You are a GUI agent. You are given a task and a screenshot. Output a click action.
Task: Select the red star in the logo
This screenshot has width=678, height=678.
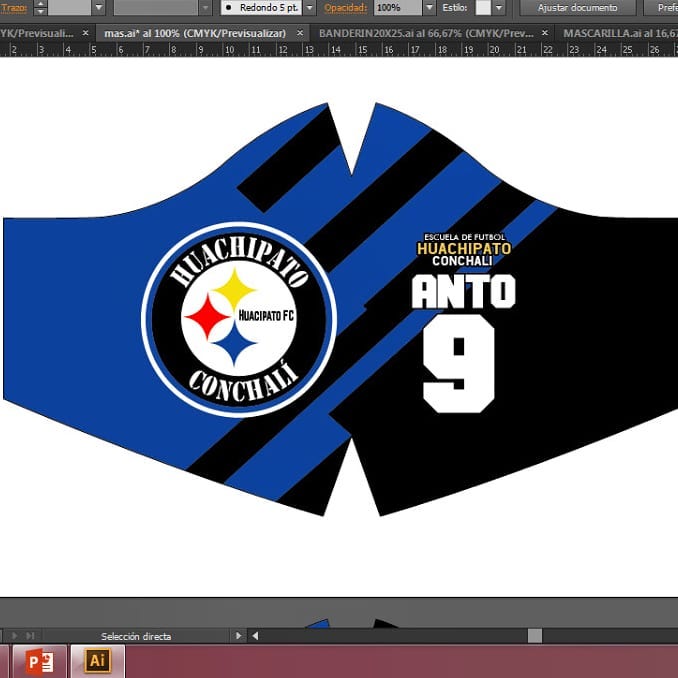tap(208, 317)
